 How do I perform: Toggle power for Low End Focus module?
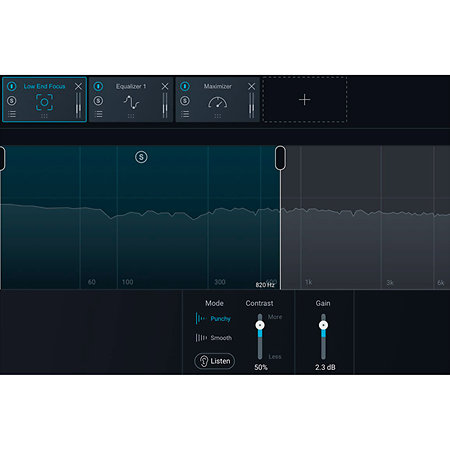pos(12,86)
